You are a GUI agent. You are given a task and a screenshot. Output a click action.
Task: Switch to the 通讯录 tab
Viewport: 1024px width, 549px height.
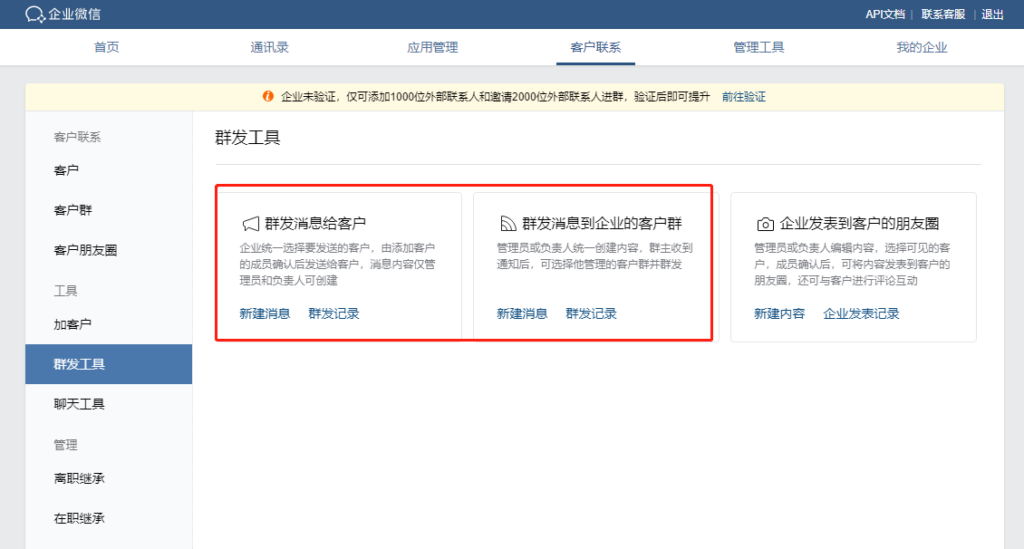click(x=269, y=48)
